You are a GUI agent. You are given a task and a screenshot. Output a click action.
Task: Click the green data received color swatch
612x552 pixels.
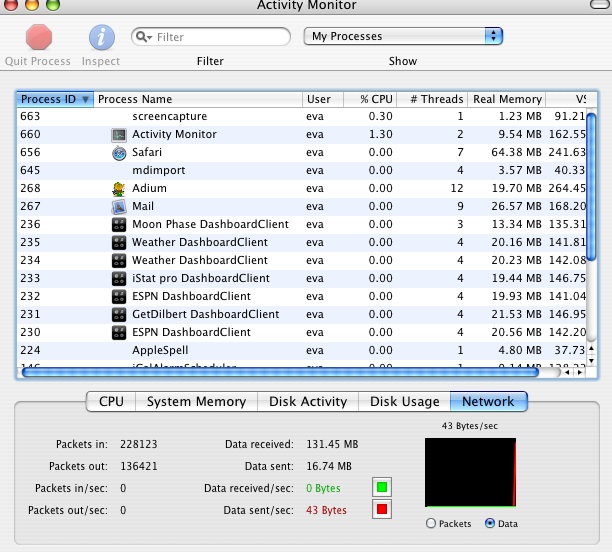382,487
